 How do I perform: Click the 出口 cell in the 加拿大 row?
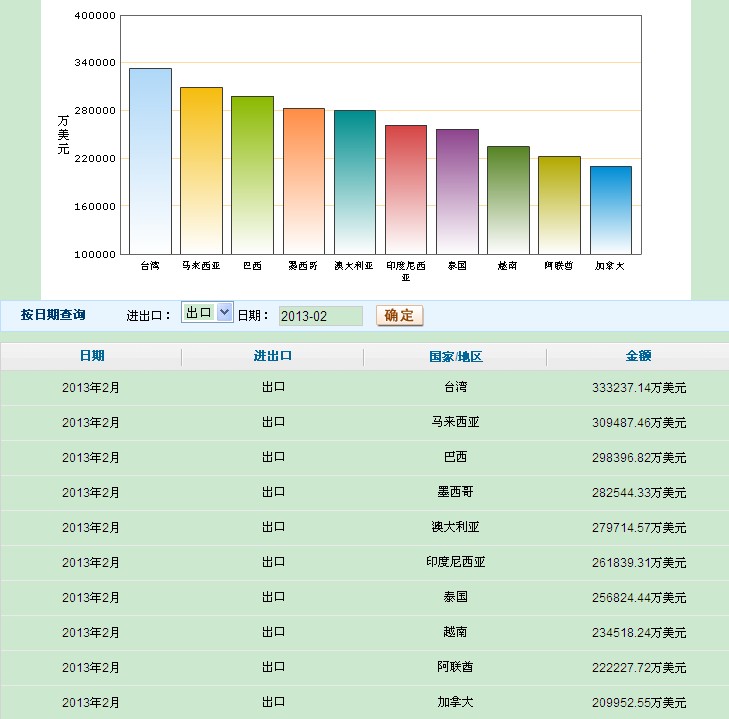tap(273, 702)
